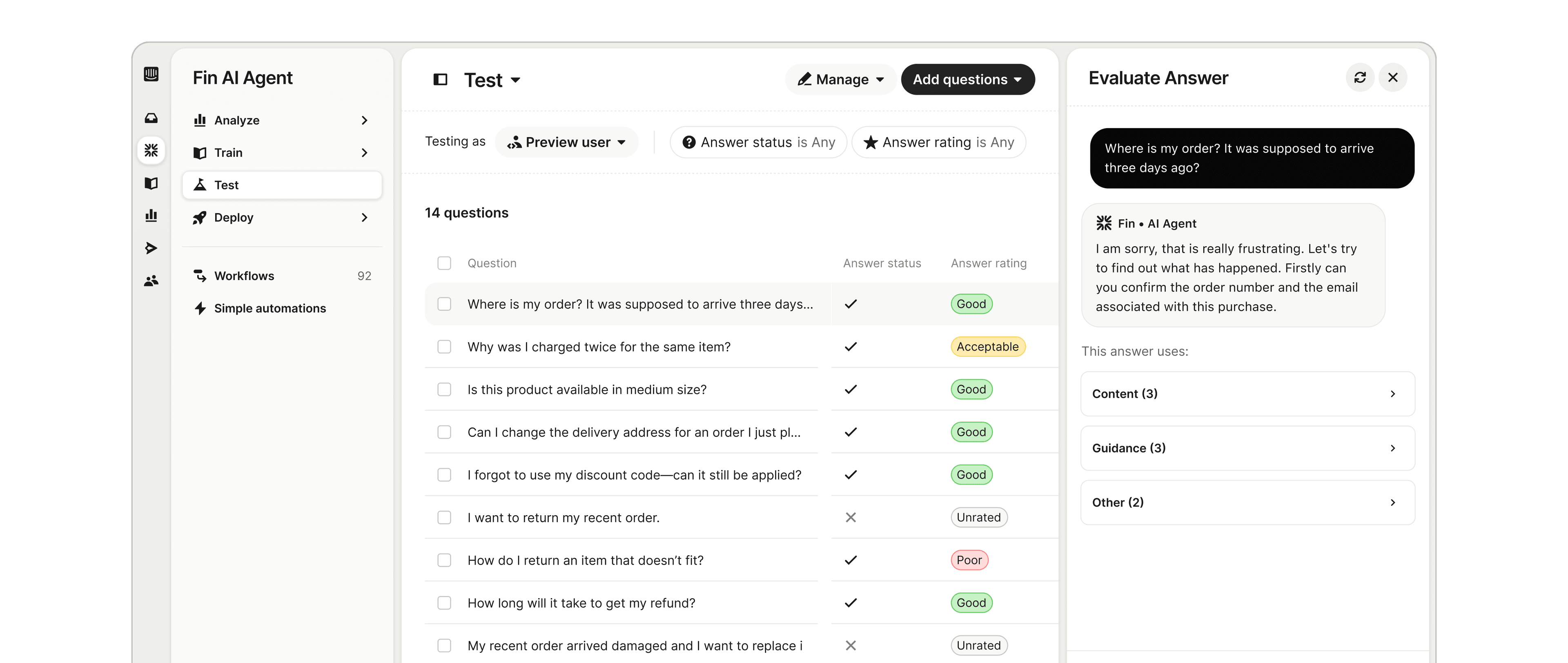Screen dimensions: 1568x663
Task: Open the Inbox icon in sidebar
Action: click(x=151, y=118)
